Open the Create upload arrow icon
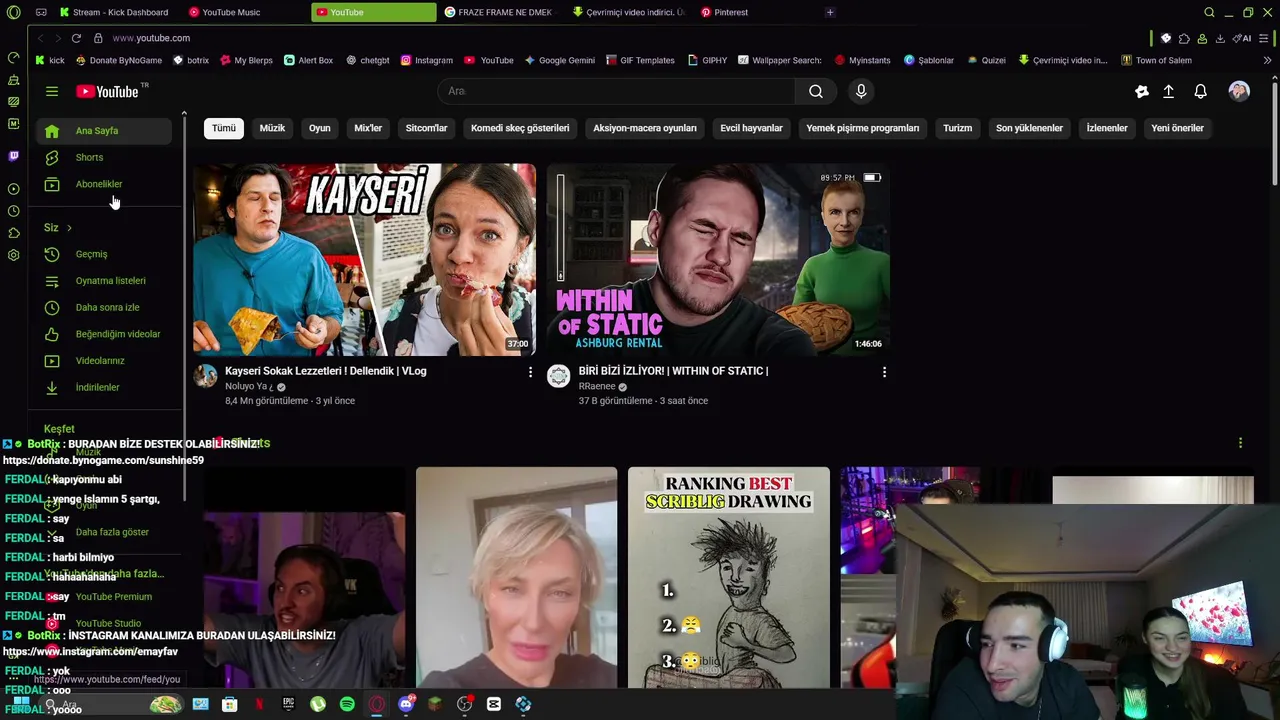The width and height of the screenshot is (1280, 720). [x=1168, y=91]
